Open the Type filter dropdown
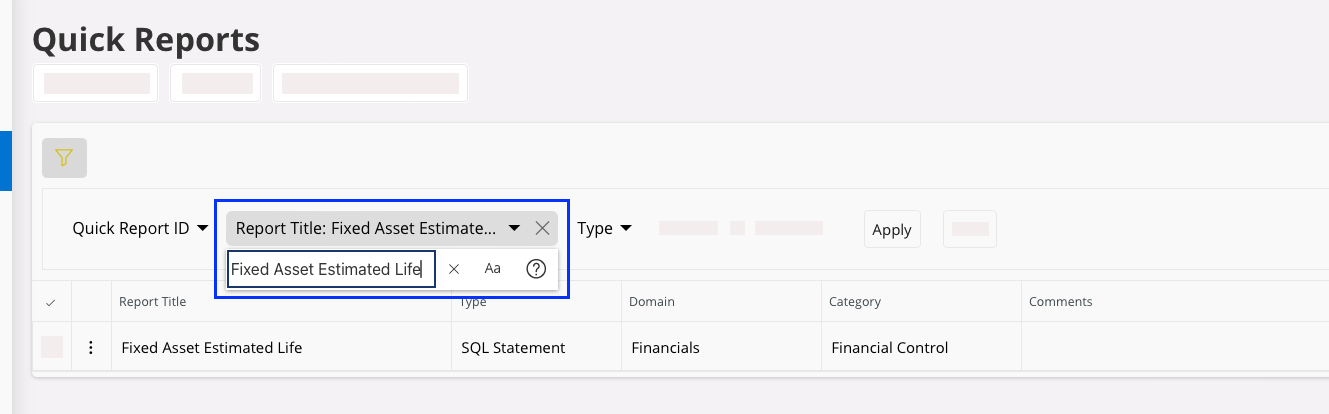The image size is (1329, 414). (604, 228)
